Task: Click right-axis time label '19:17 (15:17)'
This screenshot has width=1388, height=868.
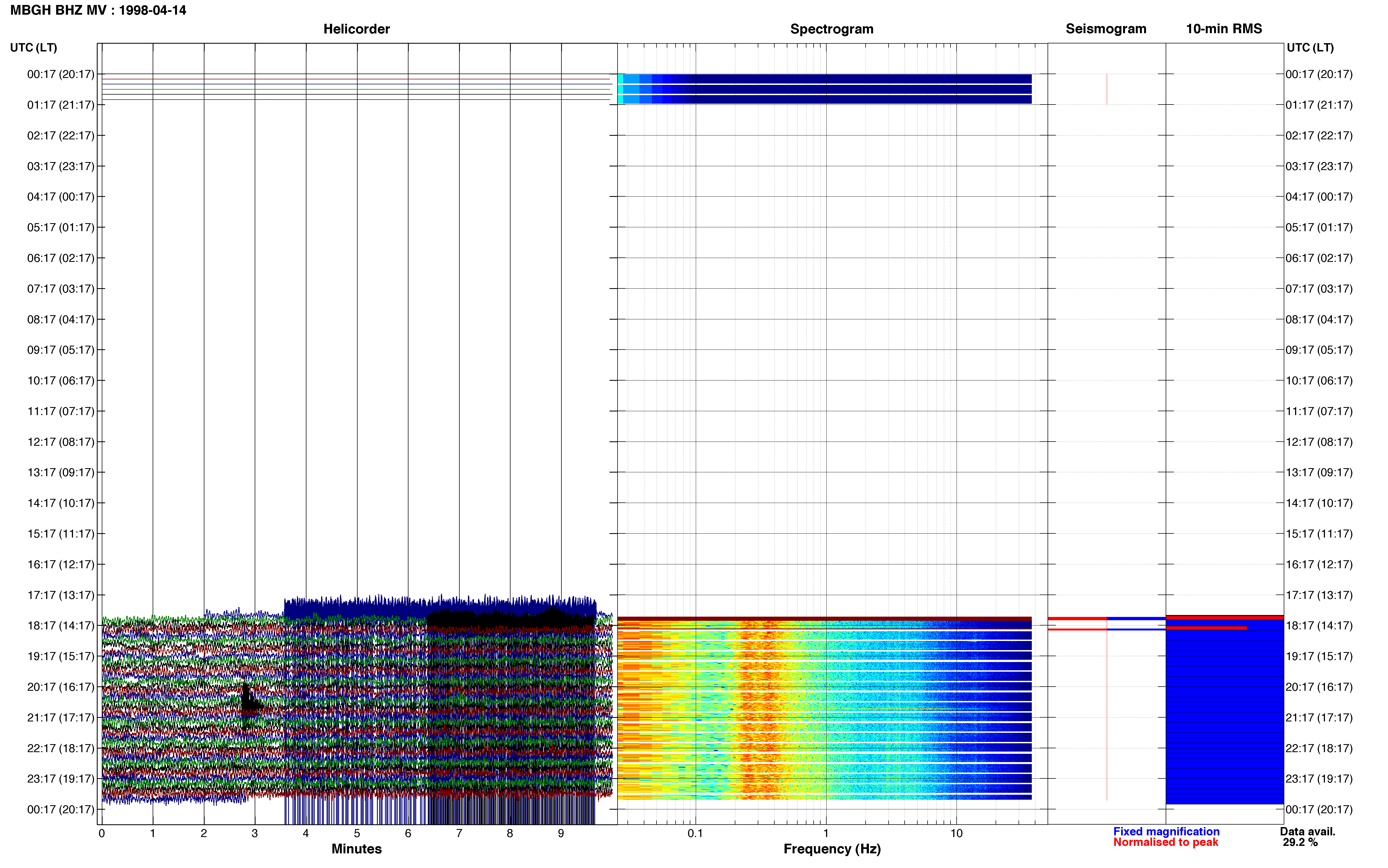Action: (1319, 656)
